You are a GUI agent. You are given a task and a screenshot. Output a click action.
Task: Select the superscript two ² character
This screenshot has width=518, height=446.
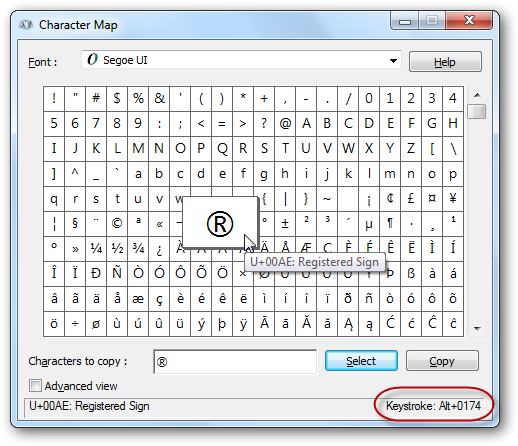pyautogui.click(x=306, y=223)
